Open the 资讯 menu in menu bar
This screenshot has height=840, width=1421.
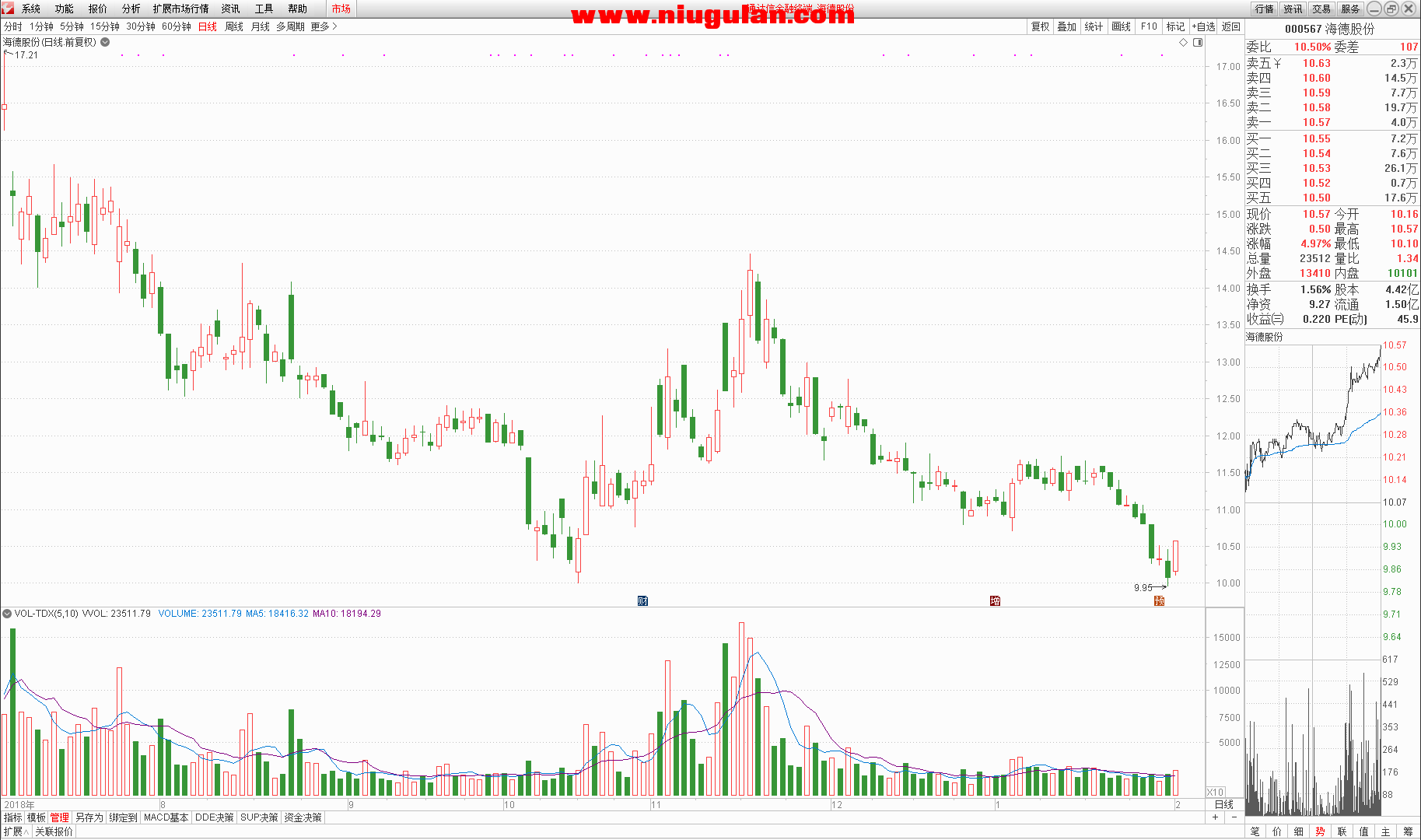coord(231,9)
